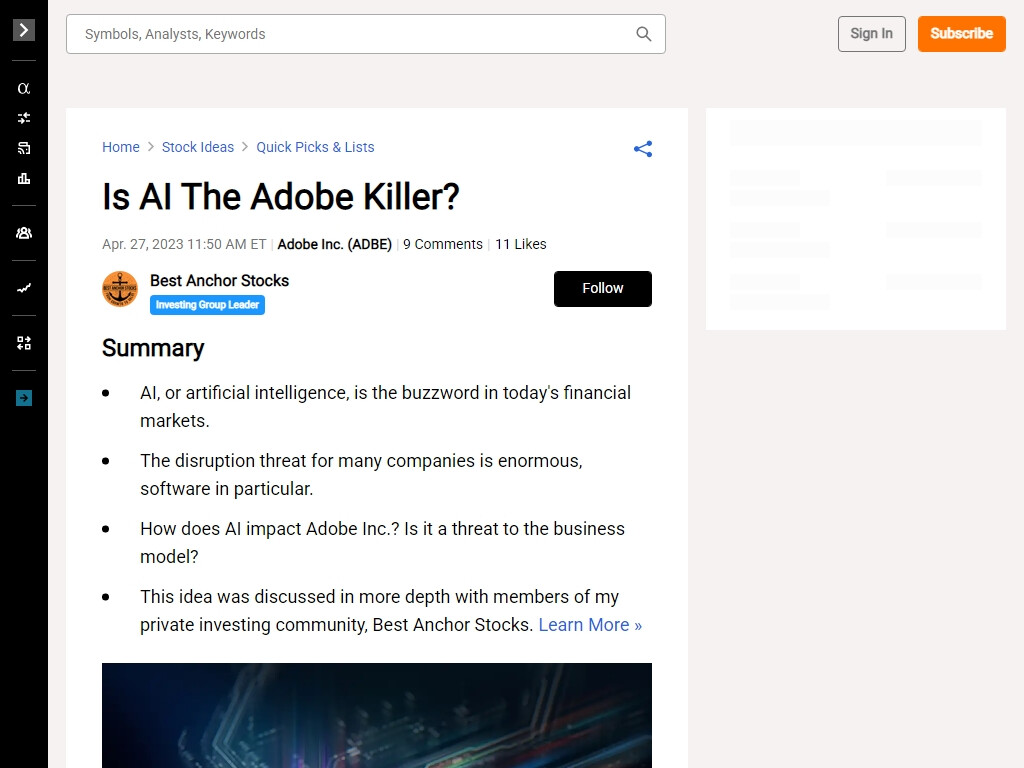The width and height of the screenshot is (1024, 768).
Task: Follow Best Anchor Stocks
Action: point(602,289)
